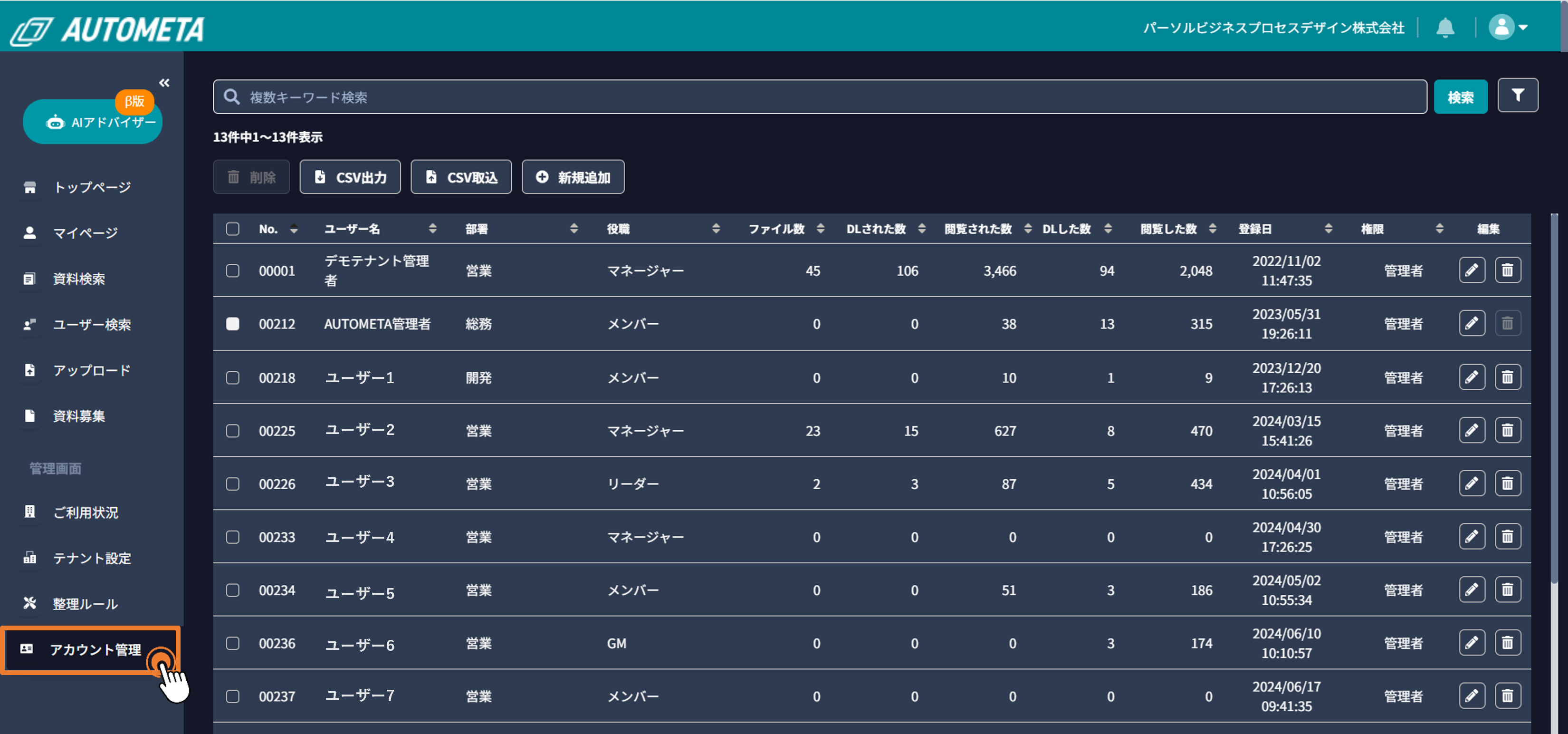
Task: Check the row 00225 checkbox
Action: coord(232,431)
